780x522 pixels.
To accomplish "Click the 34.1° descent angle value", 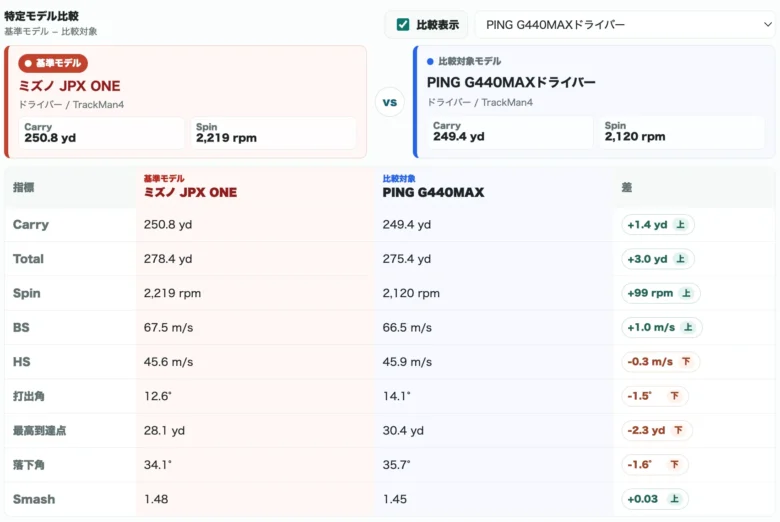I will (x=158, y=465).
